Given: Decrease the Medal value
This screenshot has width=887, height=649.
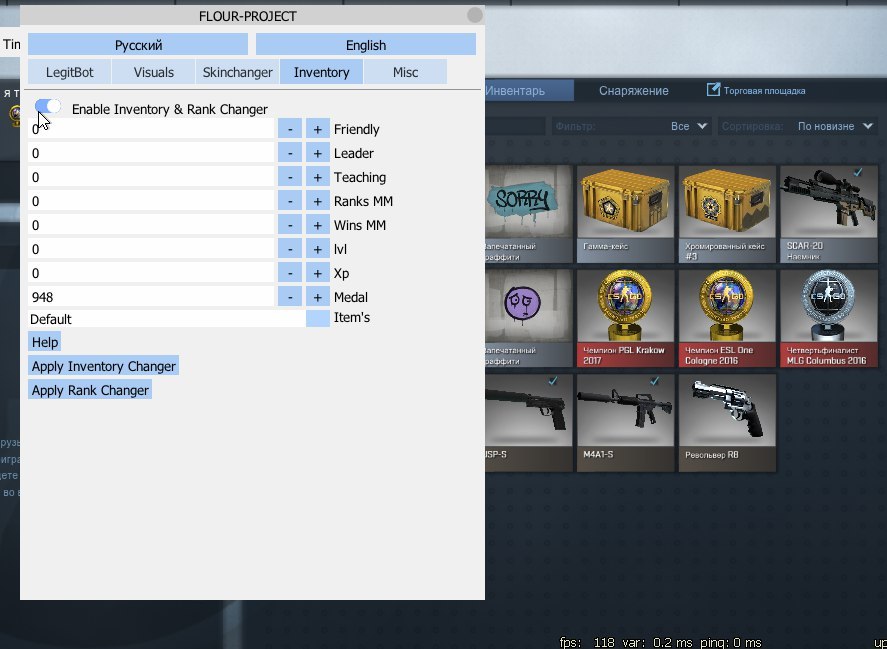Looking at the screenshot, I should tap(290, 297).
